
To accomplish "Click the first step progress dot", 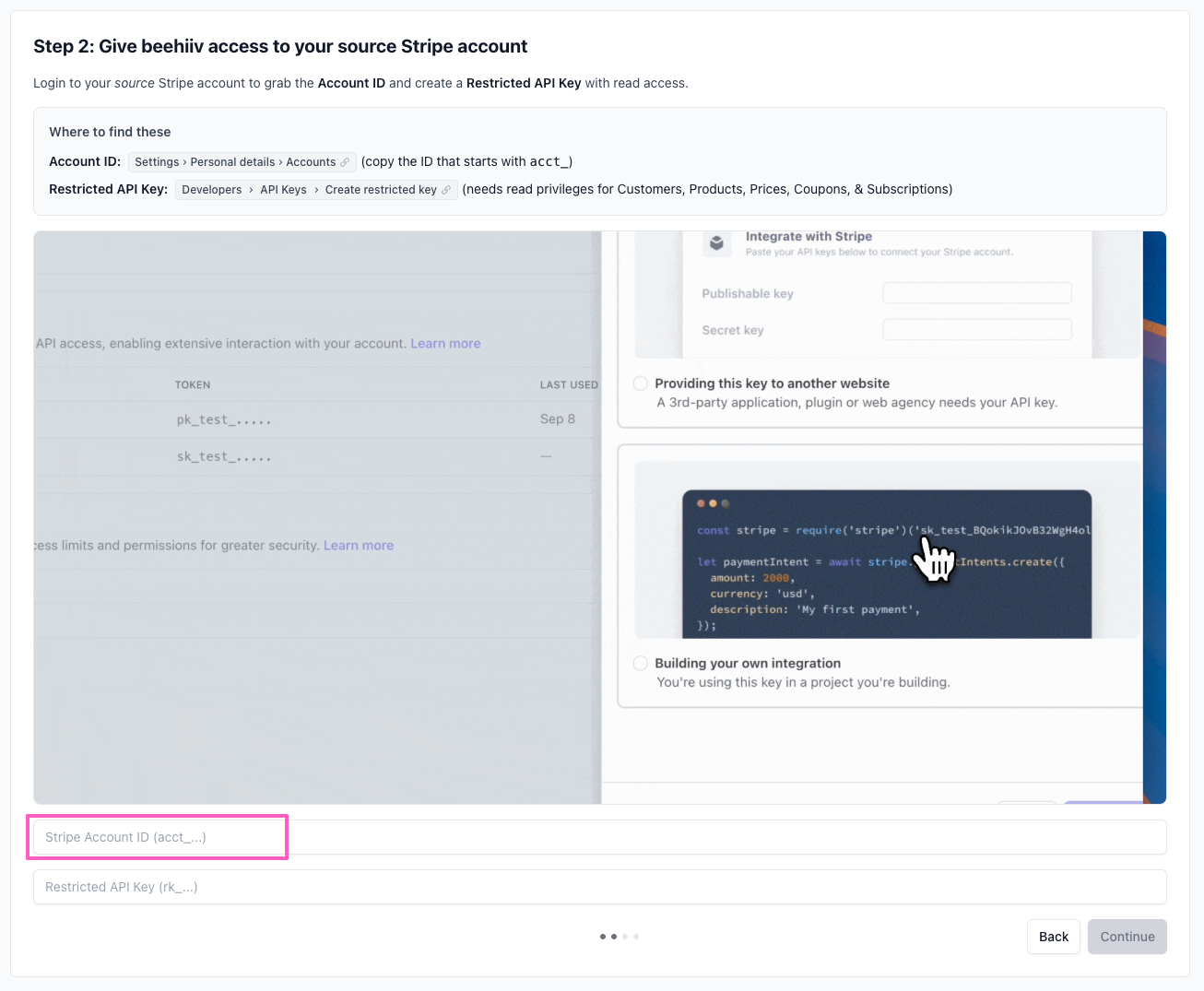I will coord(603,937).
